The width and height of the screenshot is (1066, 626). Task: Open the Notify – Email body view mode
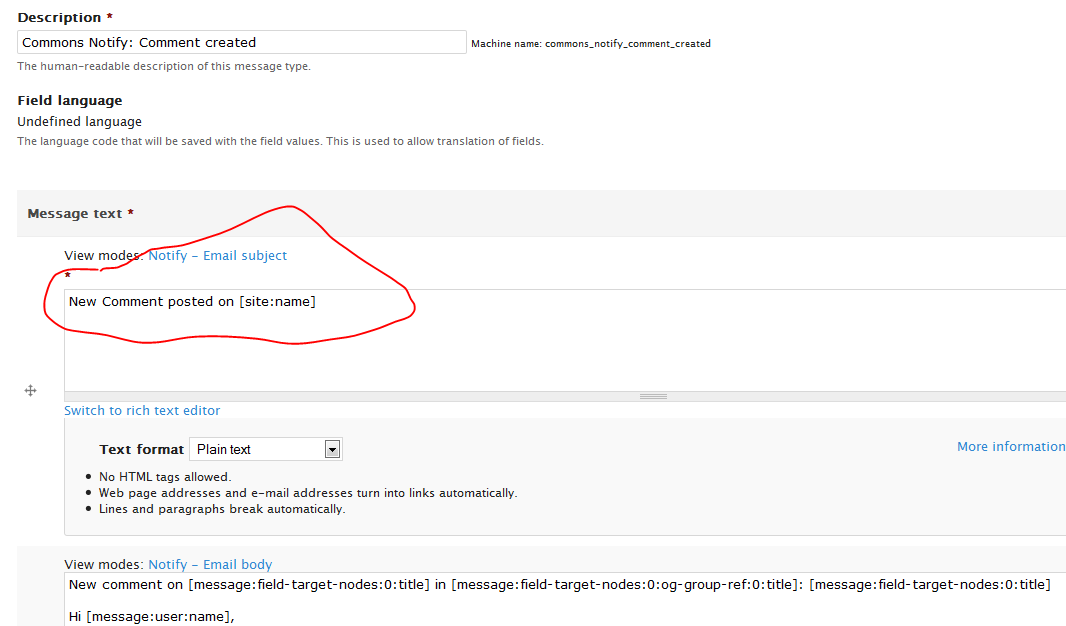coord(210,563)
